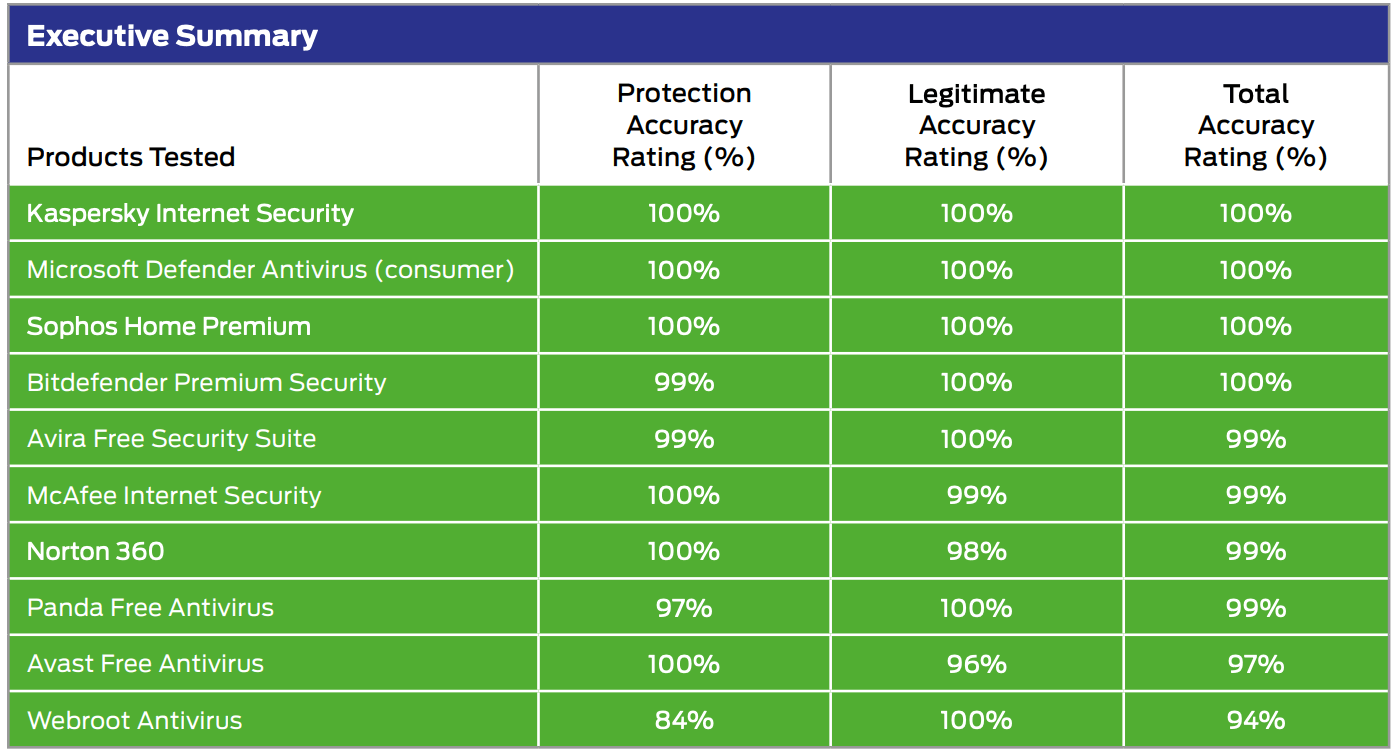
Task: Select the Norton 360 product name
Action: [96, 552]
